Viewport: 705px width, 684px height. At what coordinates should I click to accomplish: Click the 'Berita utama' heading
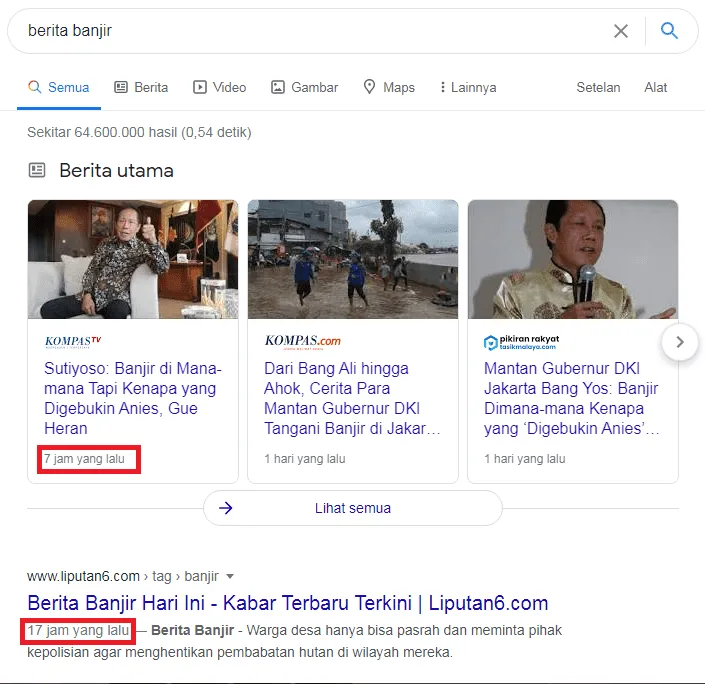116,170
